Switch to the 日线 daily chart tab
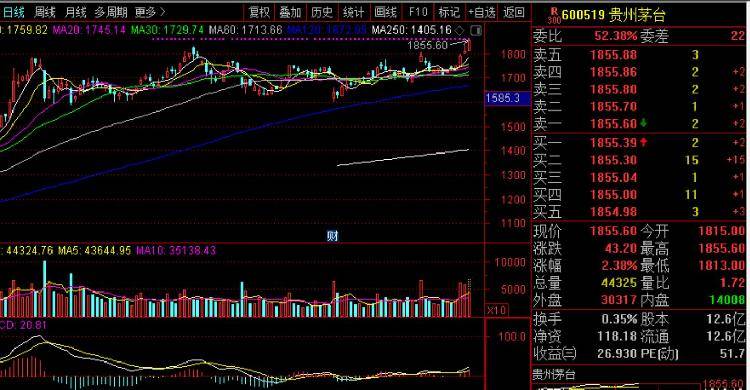 14,12
